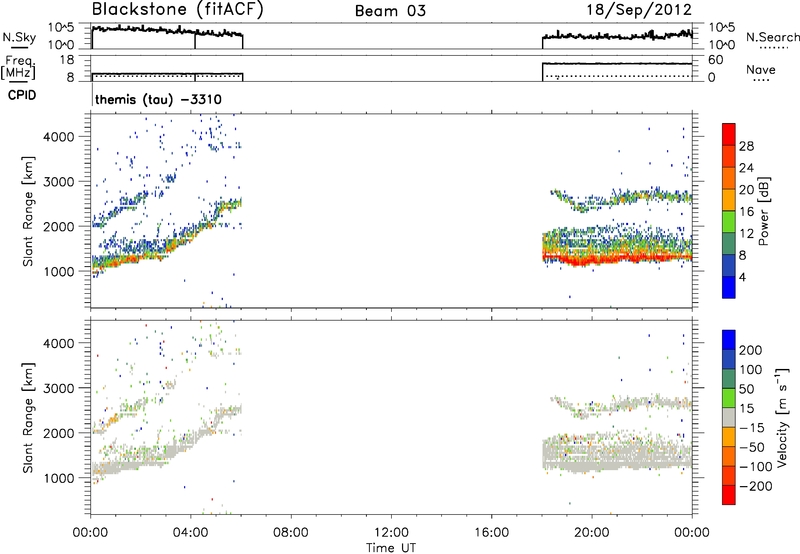800x554 pixels.
Task: Click the CPID label
Action: tap(22, 95)
